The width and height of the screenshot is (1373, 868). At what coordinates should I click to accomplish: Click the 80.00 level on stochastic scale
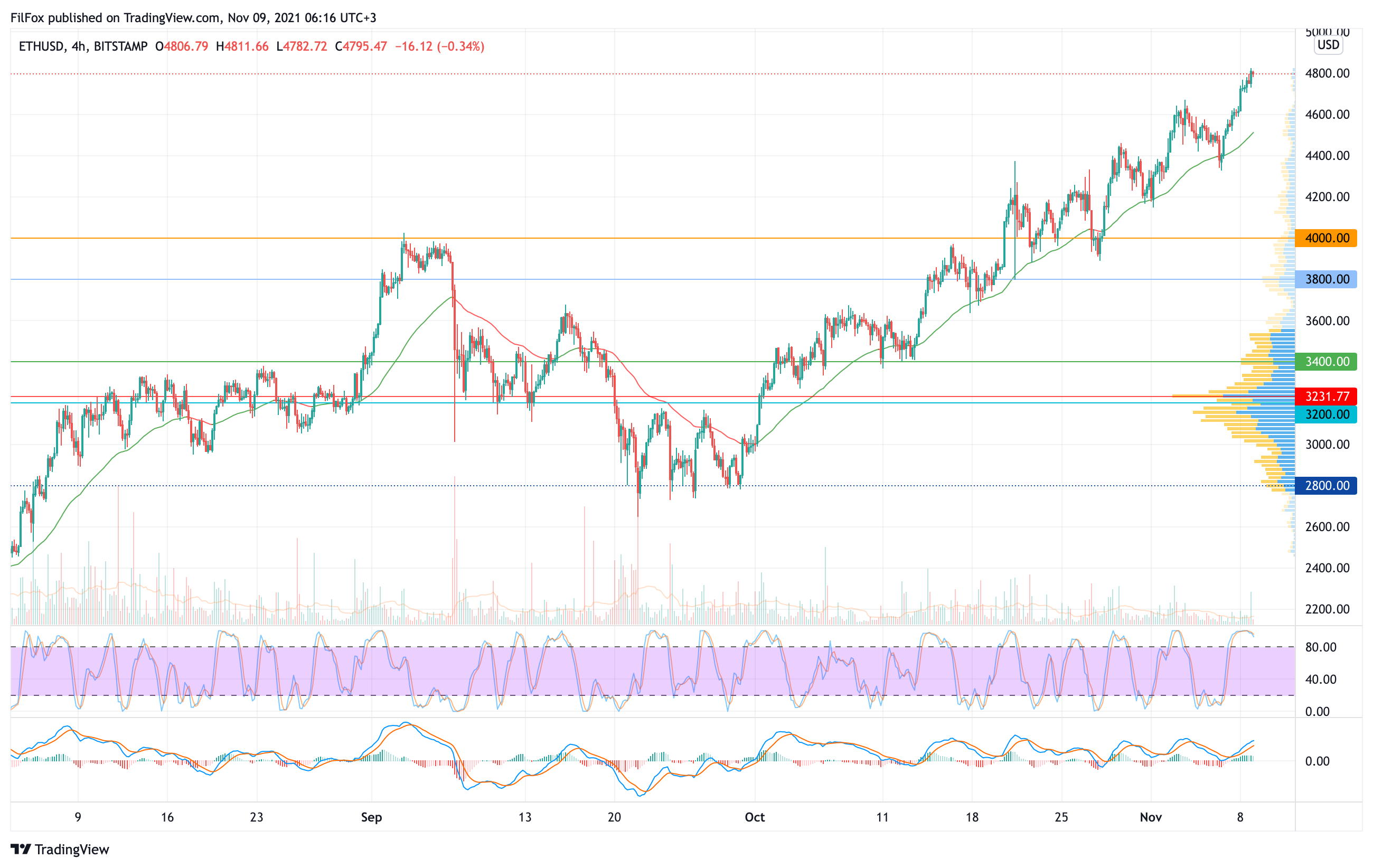click(1321, 647)
